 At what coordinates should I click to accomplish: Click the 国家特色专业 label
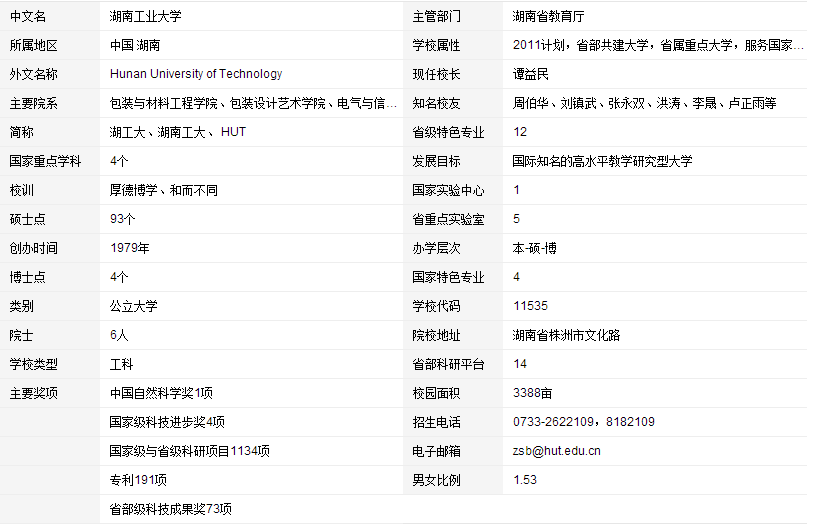point(449,277)
